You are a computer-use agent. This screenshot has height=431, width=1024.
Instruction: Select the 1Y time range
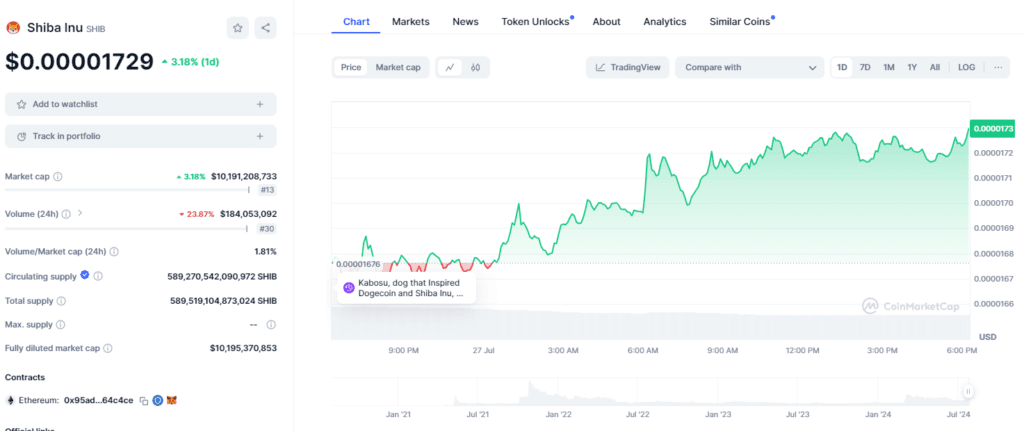[912, 67]
